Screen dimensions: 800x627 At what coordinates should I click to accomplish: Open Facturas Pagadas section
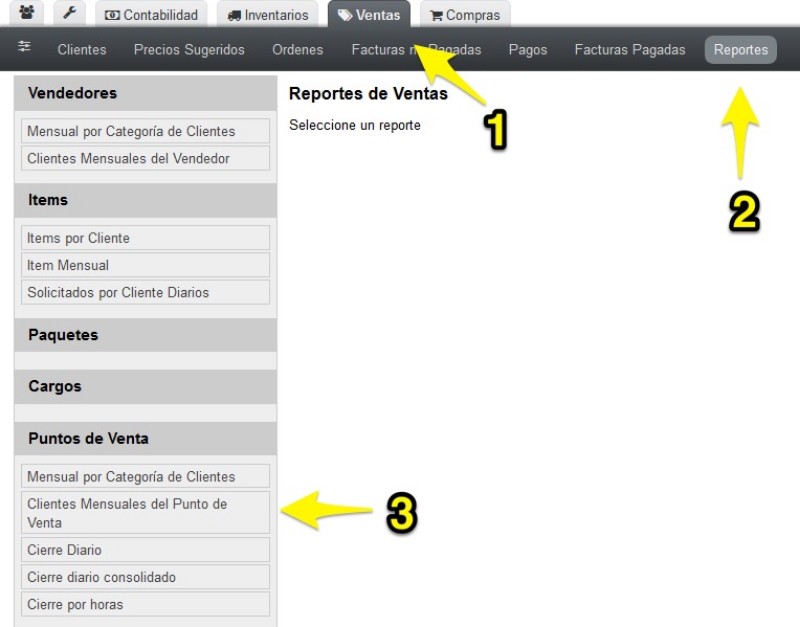coord(630,49)
